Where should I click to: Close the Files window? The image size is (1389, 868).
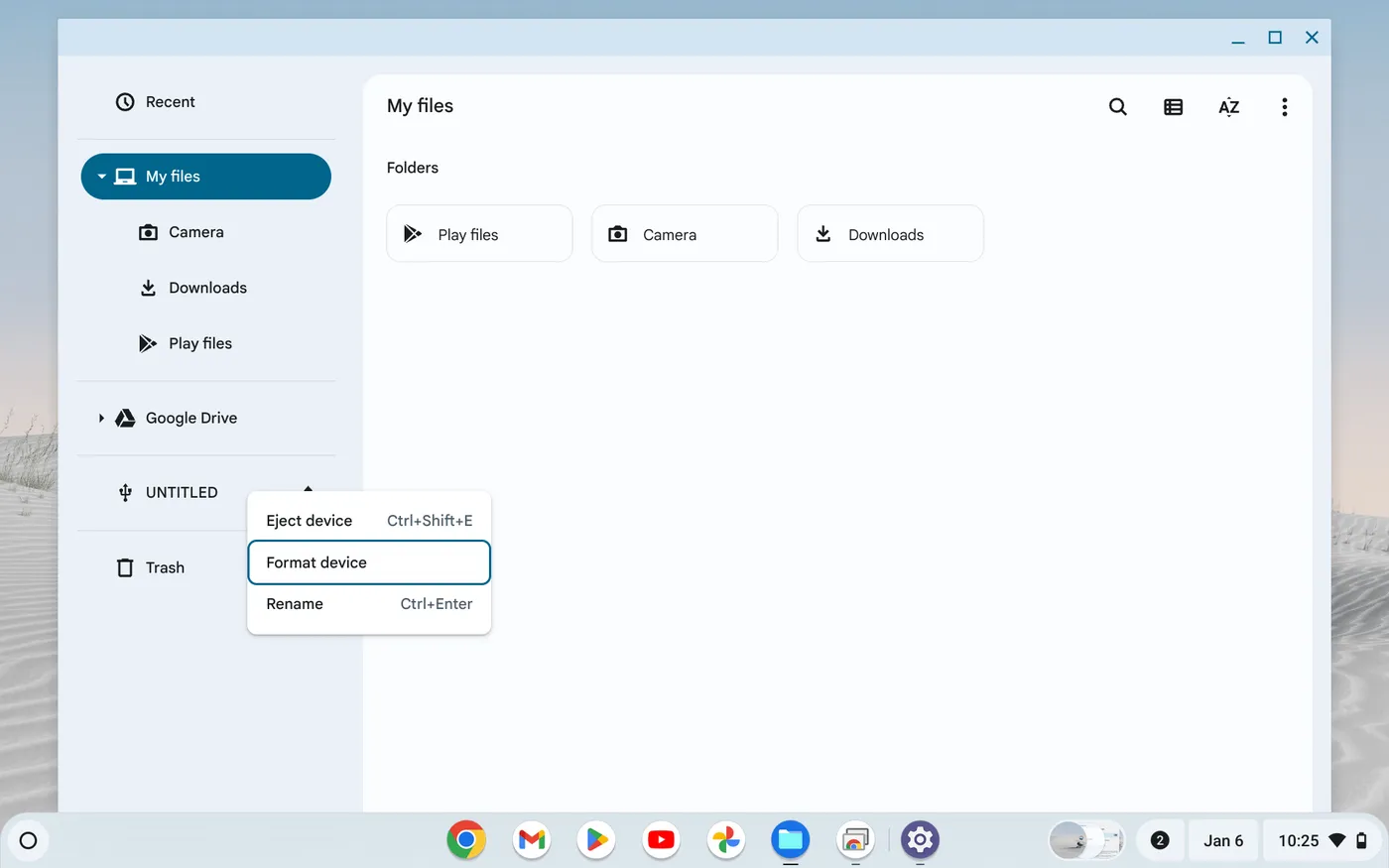click(x=1312, y=38)
